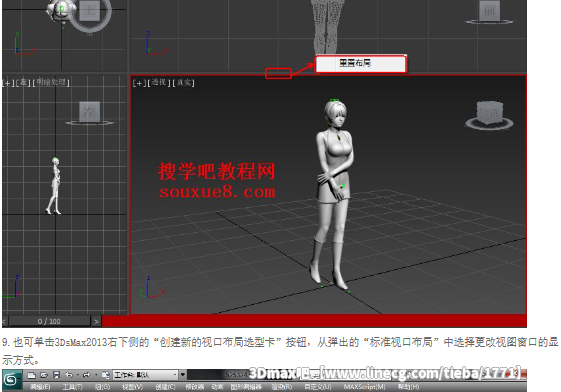Click the 0 / 100 time slider handle

(x=49, y=321)
